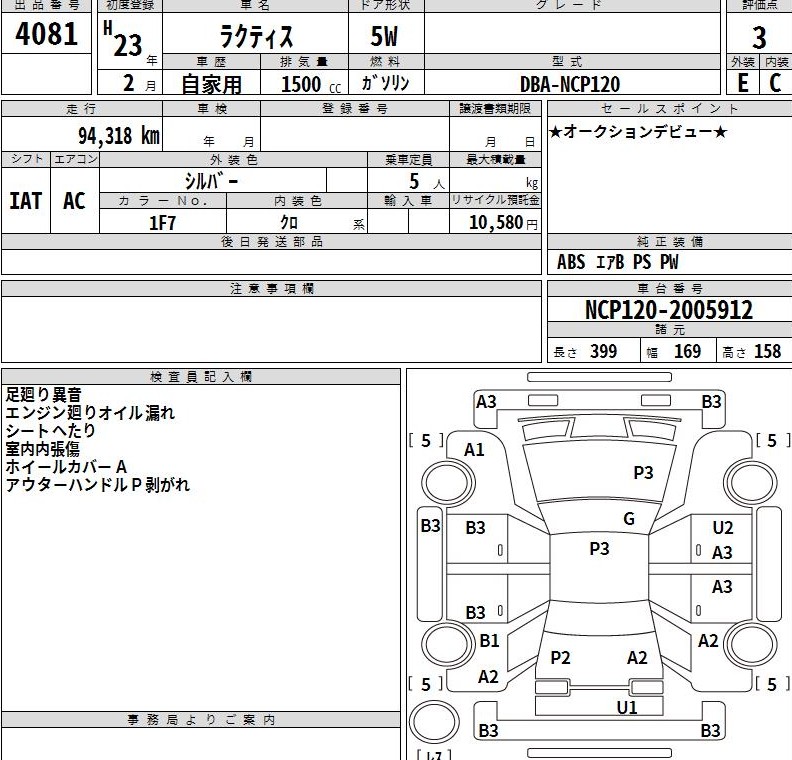This screenshot has height=760, width=792.
Task: Select the registration month 2 月
Action: click(139, 83)
